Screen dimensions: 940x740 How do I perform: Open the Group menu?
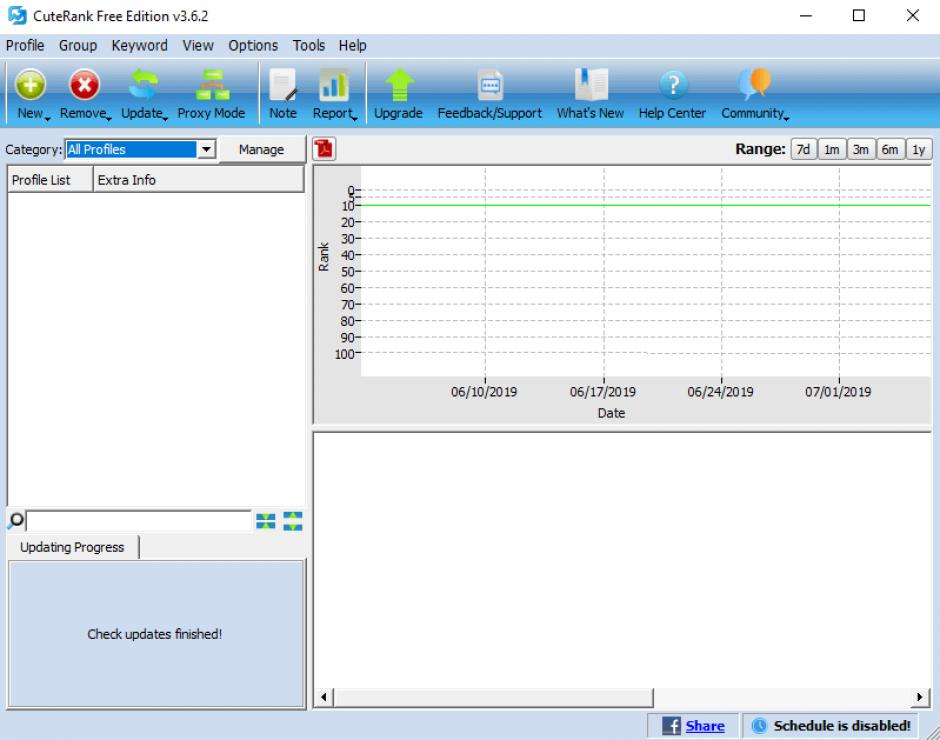[x=78, y=46]
